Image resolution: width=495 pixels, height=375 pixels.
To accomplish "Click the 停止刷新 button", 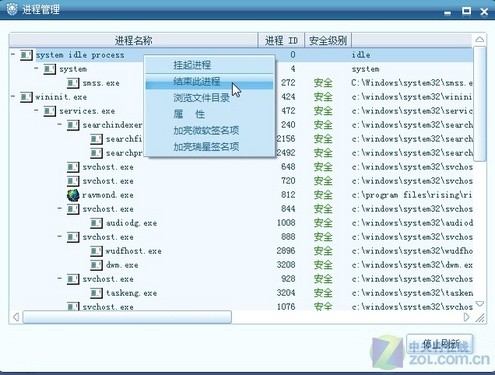I will pos(439,344).
